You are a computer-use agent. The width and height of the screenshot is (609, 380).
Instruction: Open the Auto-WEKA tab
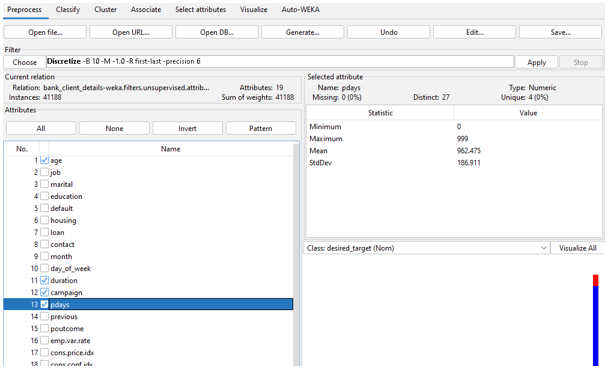point(301,10)
